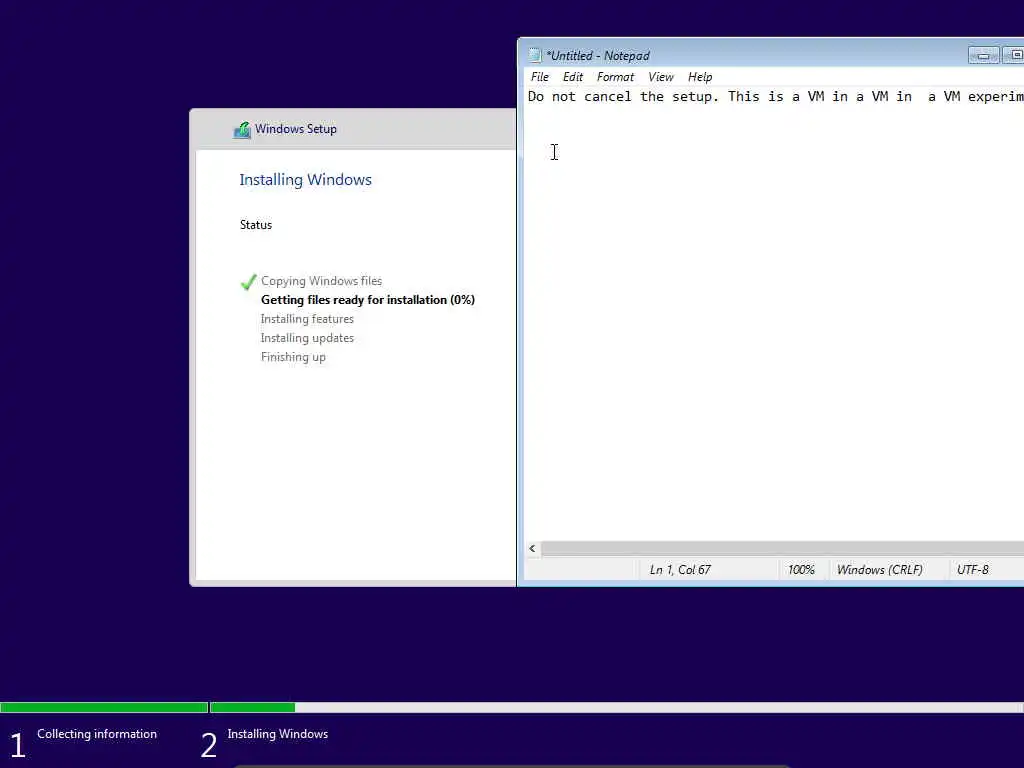Click the Ln 1, Col 67 status entry
The height and width of the screenshot is (768, 1024).
click(680, 569)
